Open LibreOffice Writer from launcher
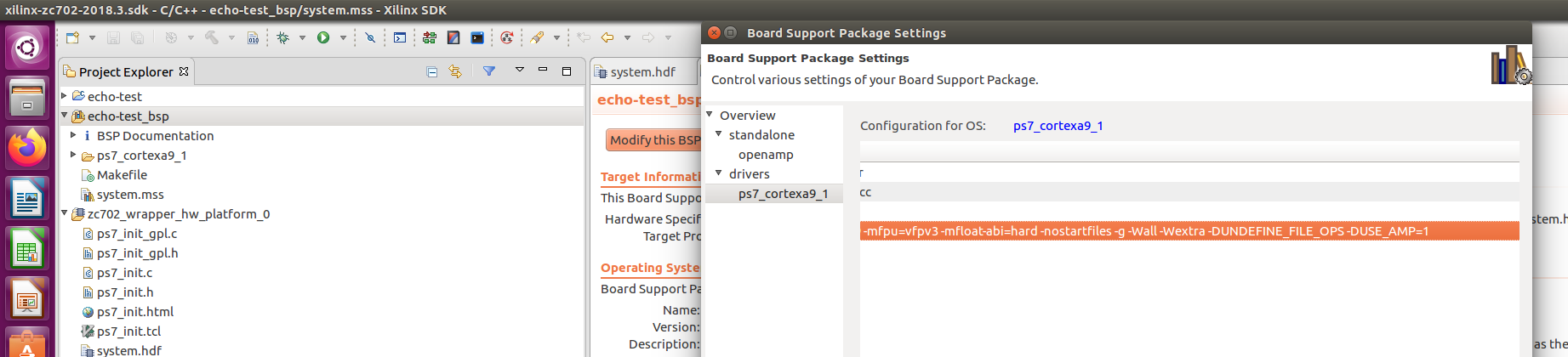This screenshot has height=357, width=1568. click(27, 200)
